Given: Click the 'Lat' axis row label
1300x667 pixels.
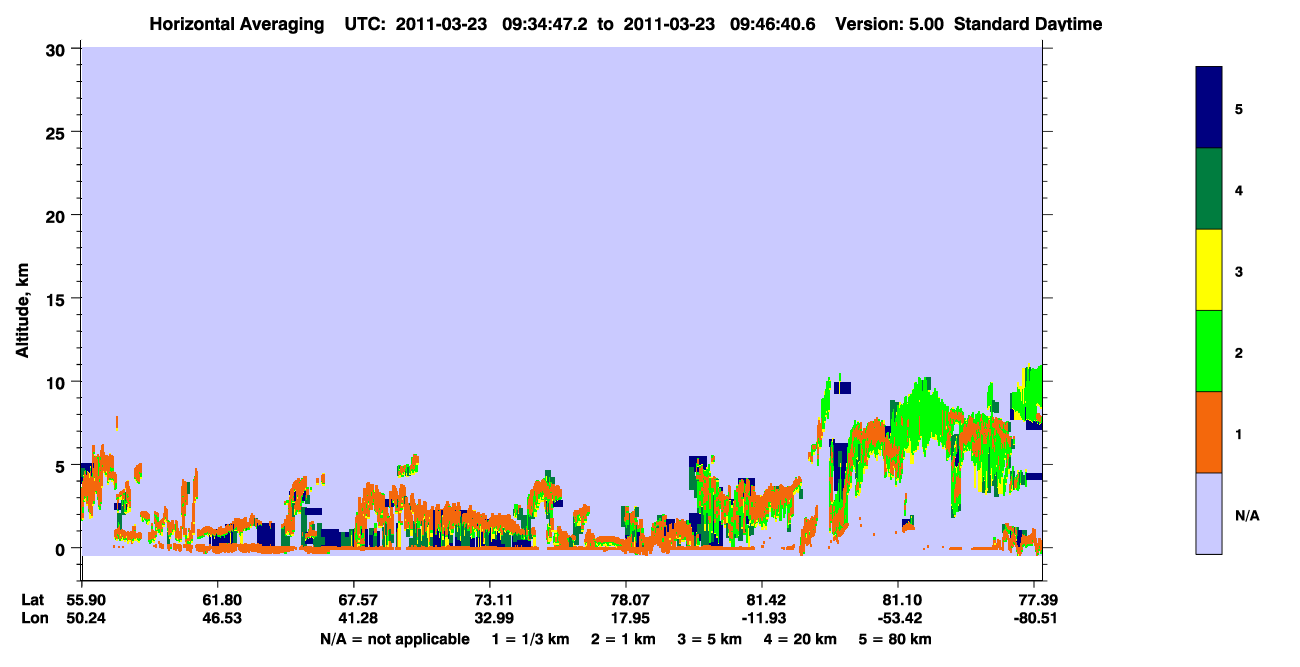Looking at the screenshot, I should point(34,600).
